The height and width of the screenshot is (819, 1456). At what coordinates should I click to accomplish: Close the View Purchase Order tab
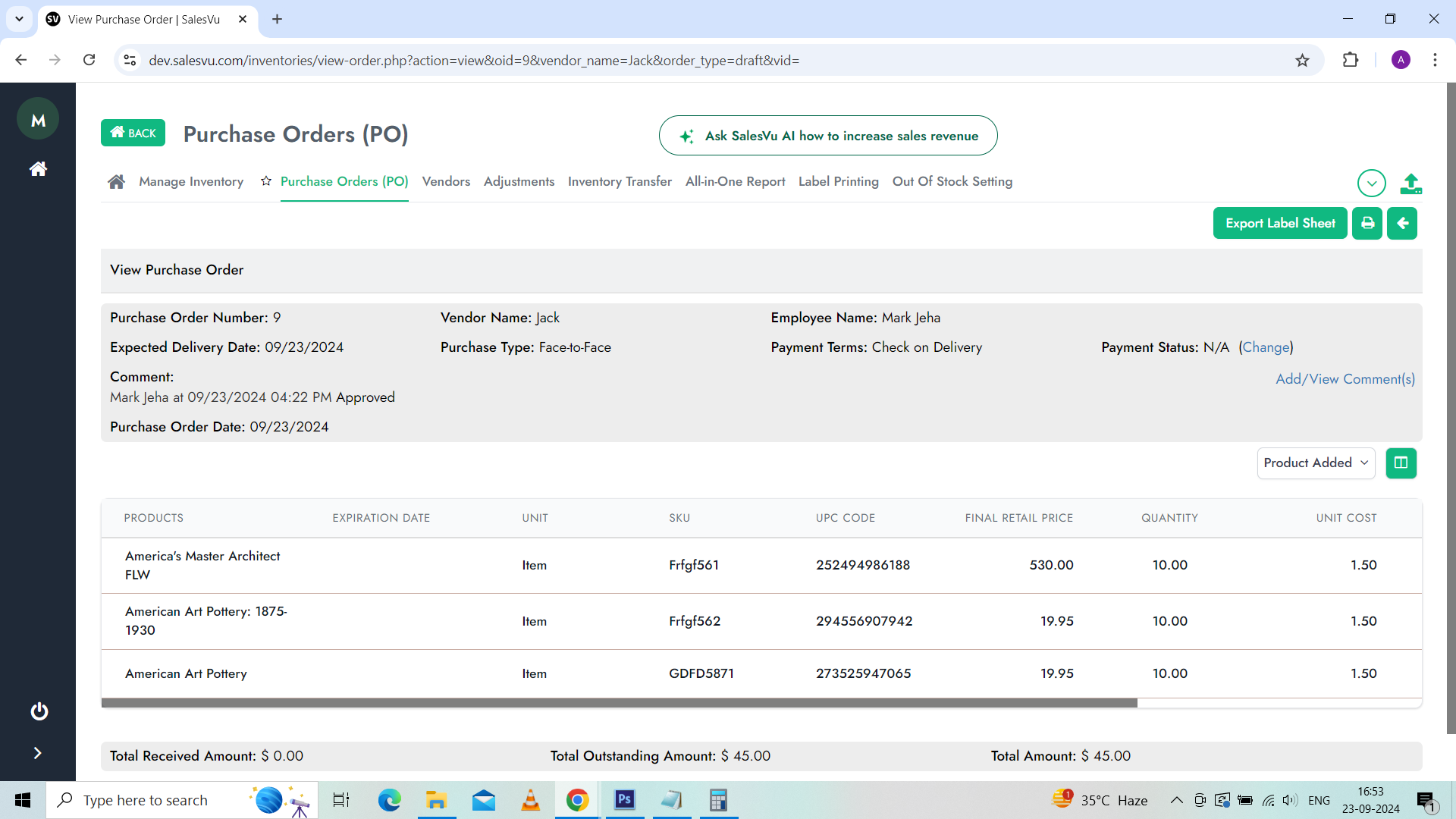pos(243,19)
